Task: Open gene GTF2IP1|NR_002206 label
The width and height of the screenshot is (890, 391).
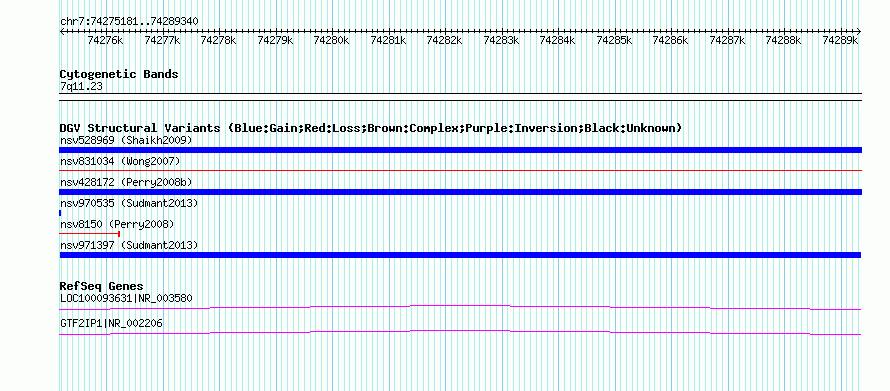Action: click(111, 323)
